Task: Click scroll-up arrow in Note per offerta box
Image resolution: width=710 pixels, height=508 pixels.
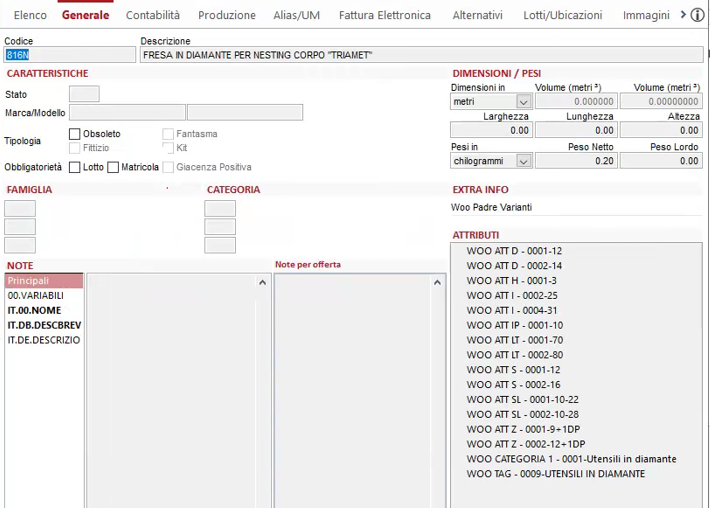Action: coord(437,283)
